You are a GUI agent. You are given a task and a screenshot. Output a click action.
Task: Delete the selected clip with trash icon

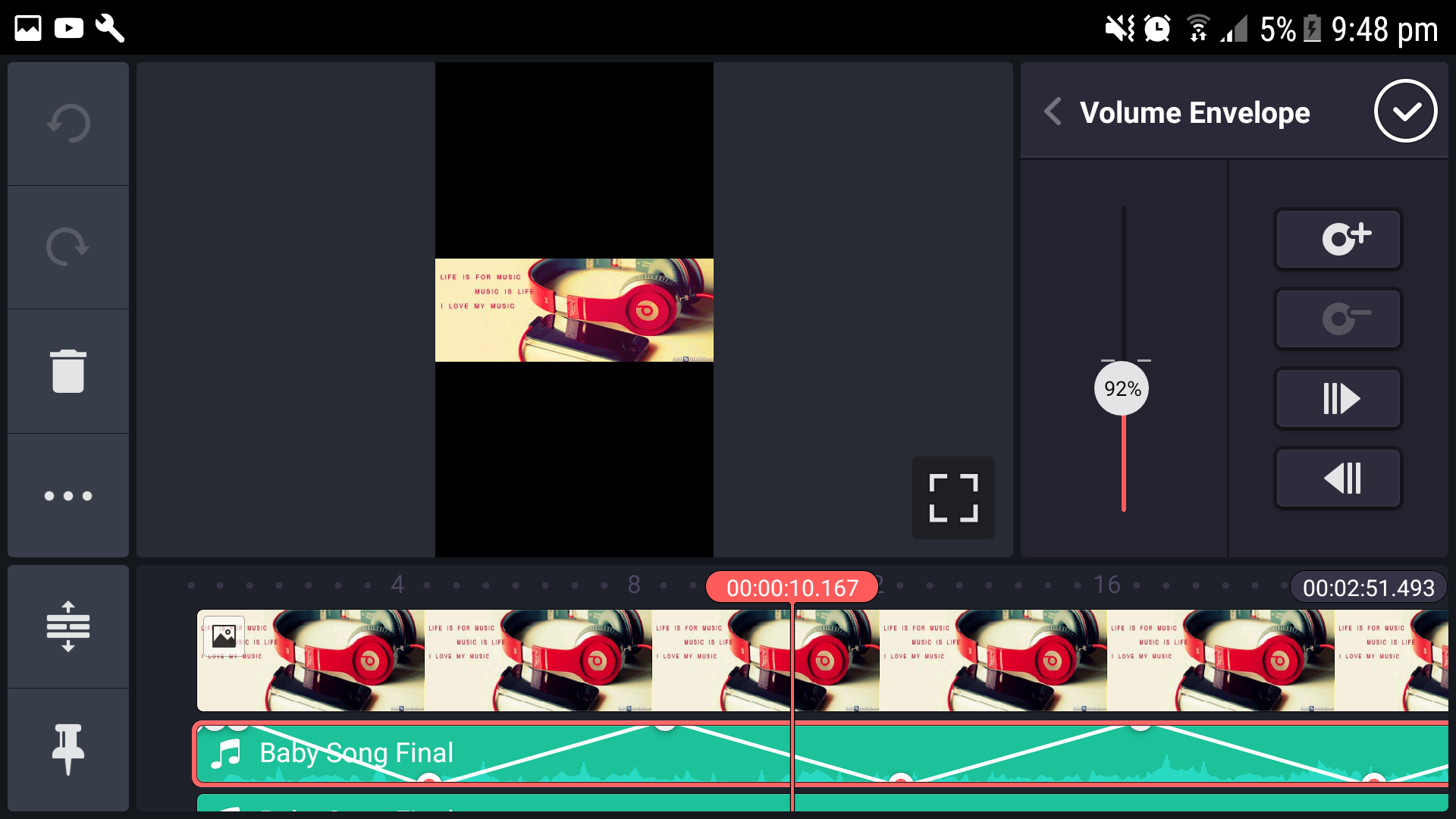coord(68,372)
